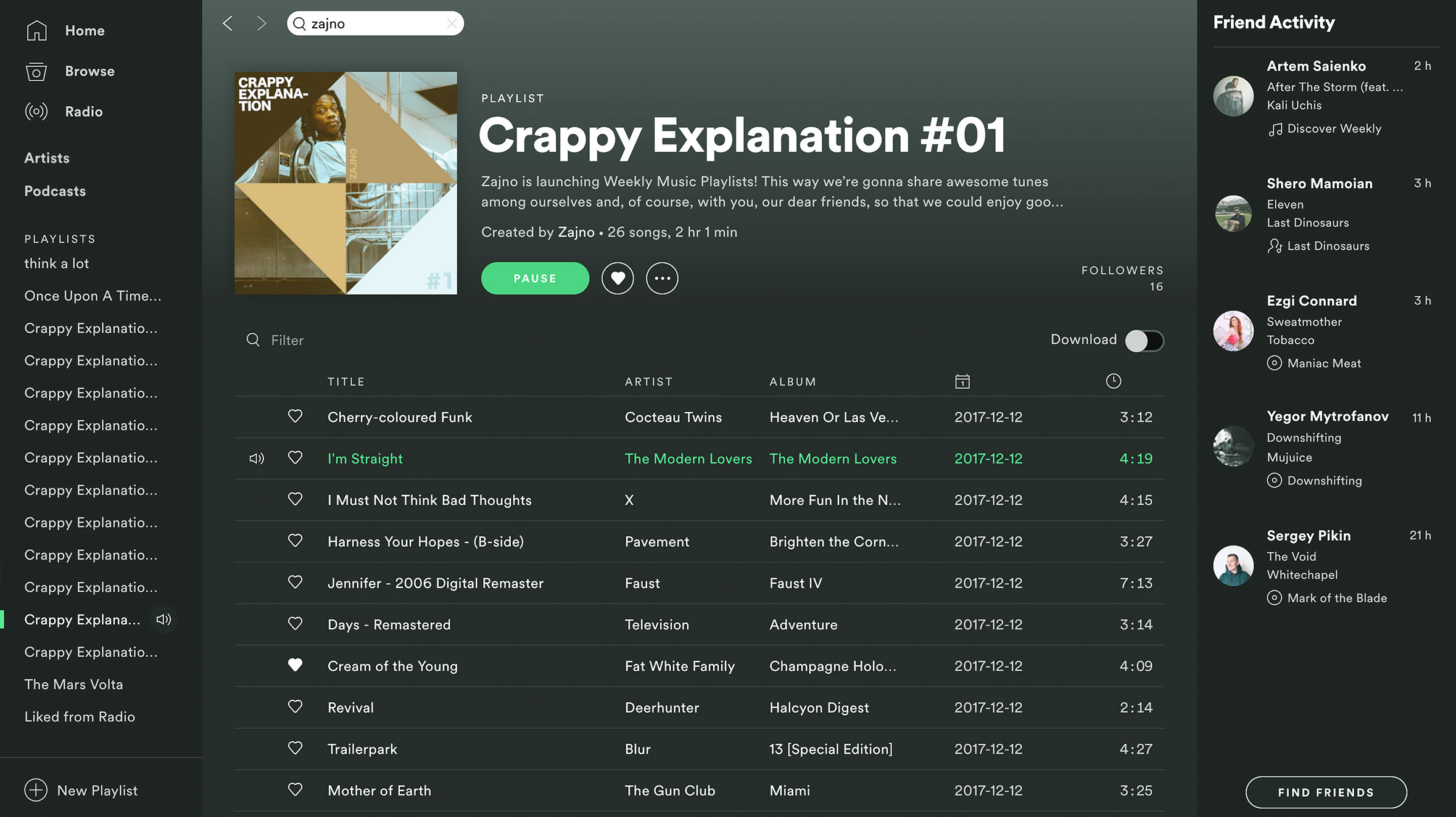Click the Crappy Explanation playlist cover art
Screen dimensions: 1456x817
click(x=345, y=183)
